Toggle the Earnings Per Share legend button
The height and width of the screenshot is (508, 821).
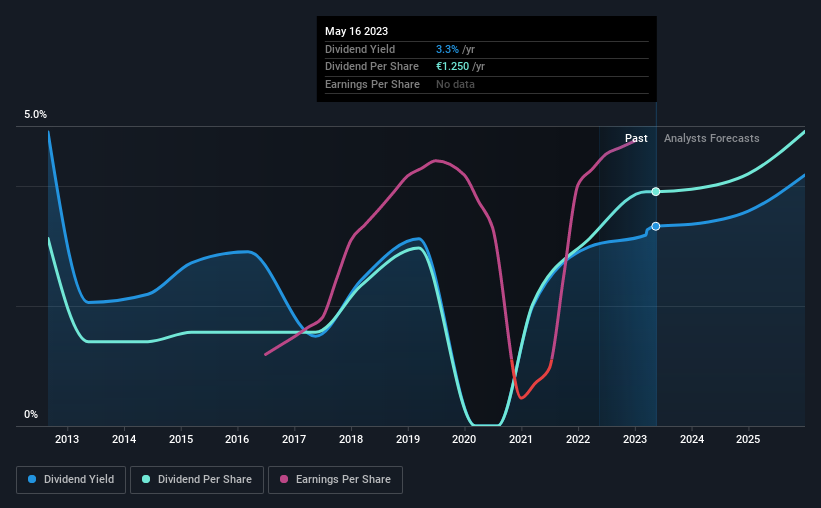335,480
